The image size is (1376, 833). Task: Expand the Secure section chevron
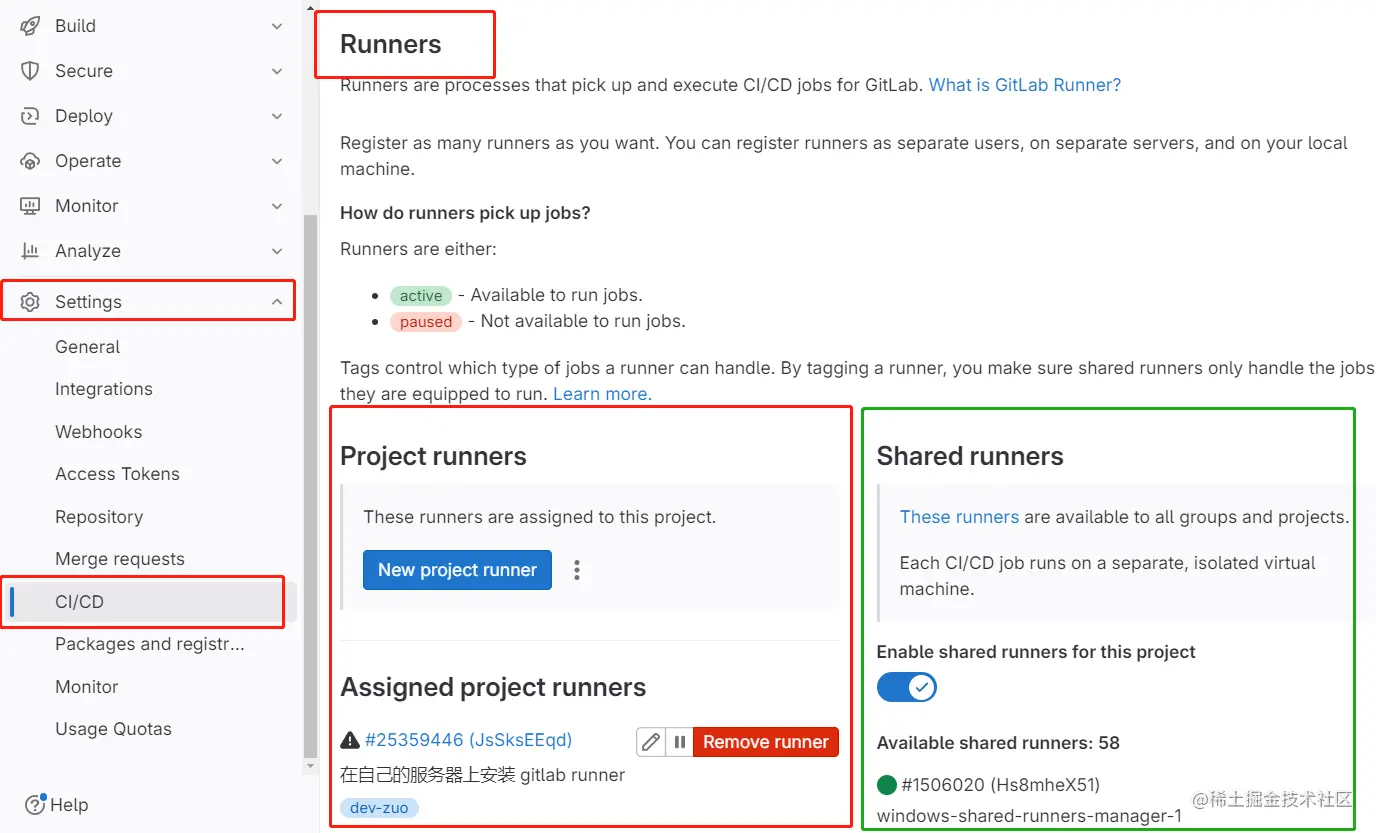(x=277, y=71)
